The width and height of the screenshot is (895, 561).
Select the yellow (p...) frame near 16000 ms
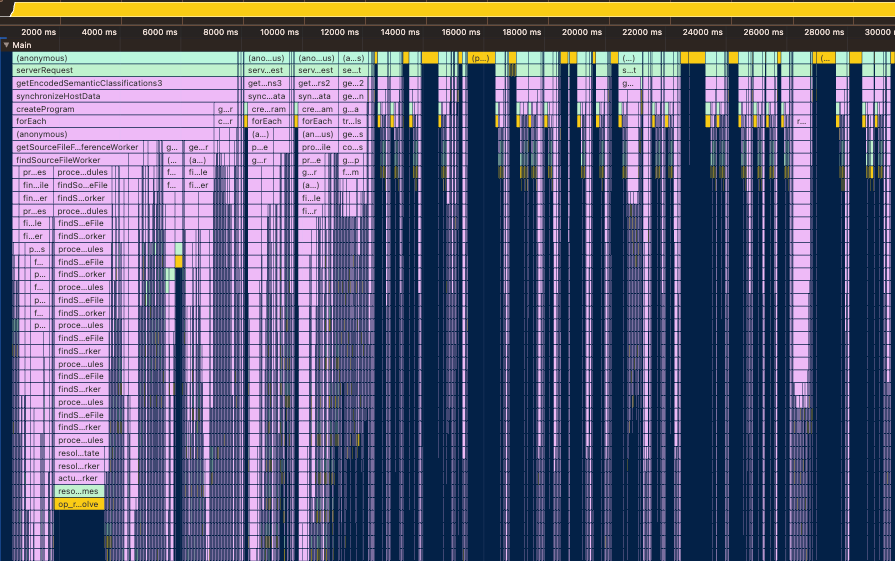pyautogui.click(x=480, y=58)
